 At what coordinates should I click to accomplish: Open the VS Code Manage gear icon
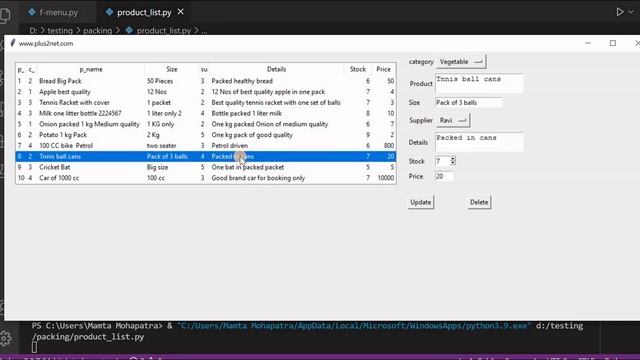coord(5,338)
